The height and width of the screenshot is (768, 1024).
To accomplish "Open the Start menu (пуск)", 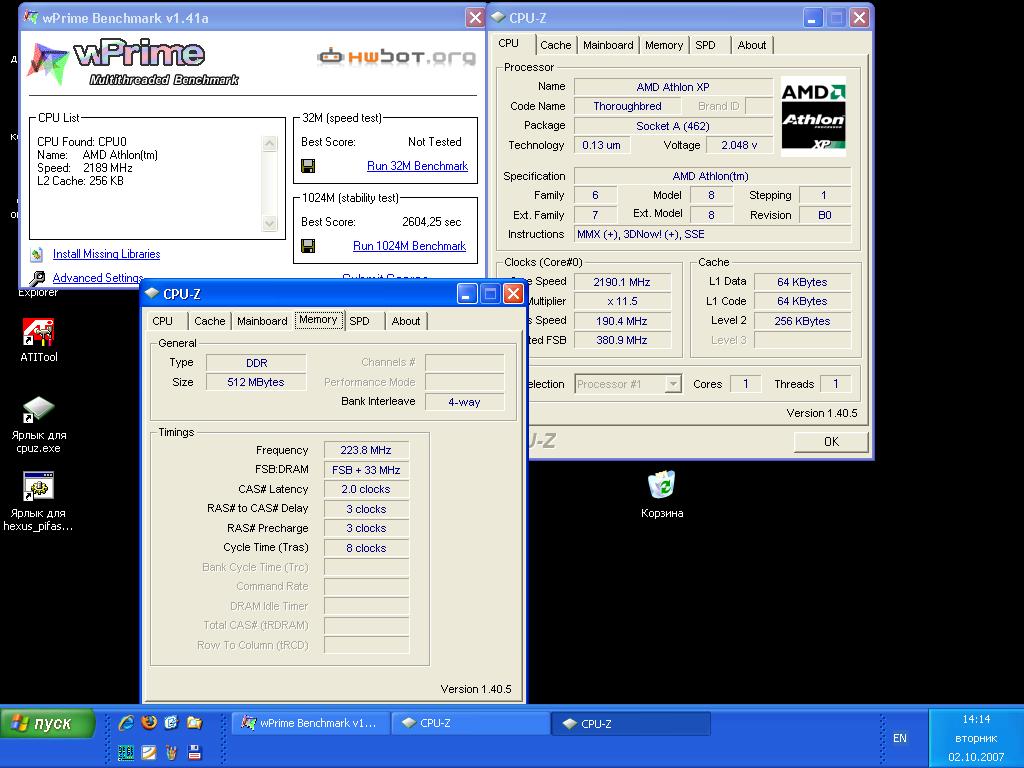I will tap(48, 724).
